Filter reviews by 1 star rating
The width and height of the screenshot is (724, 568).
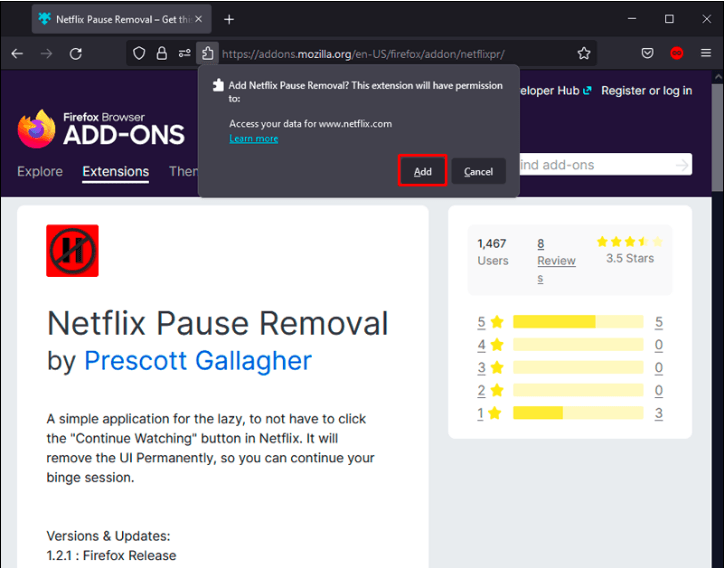490,413
